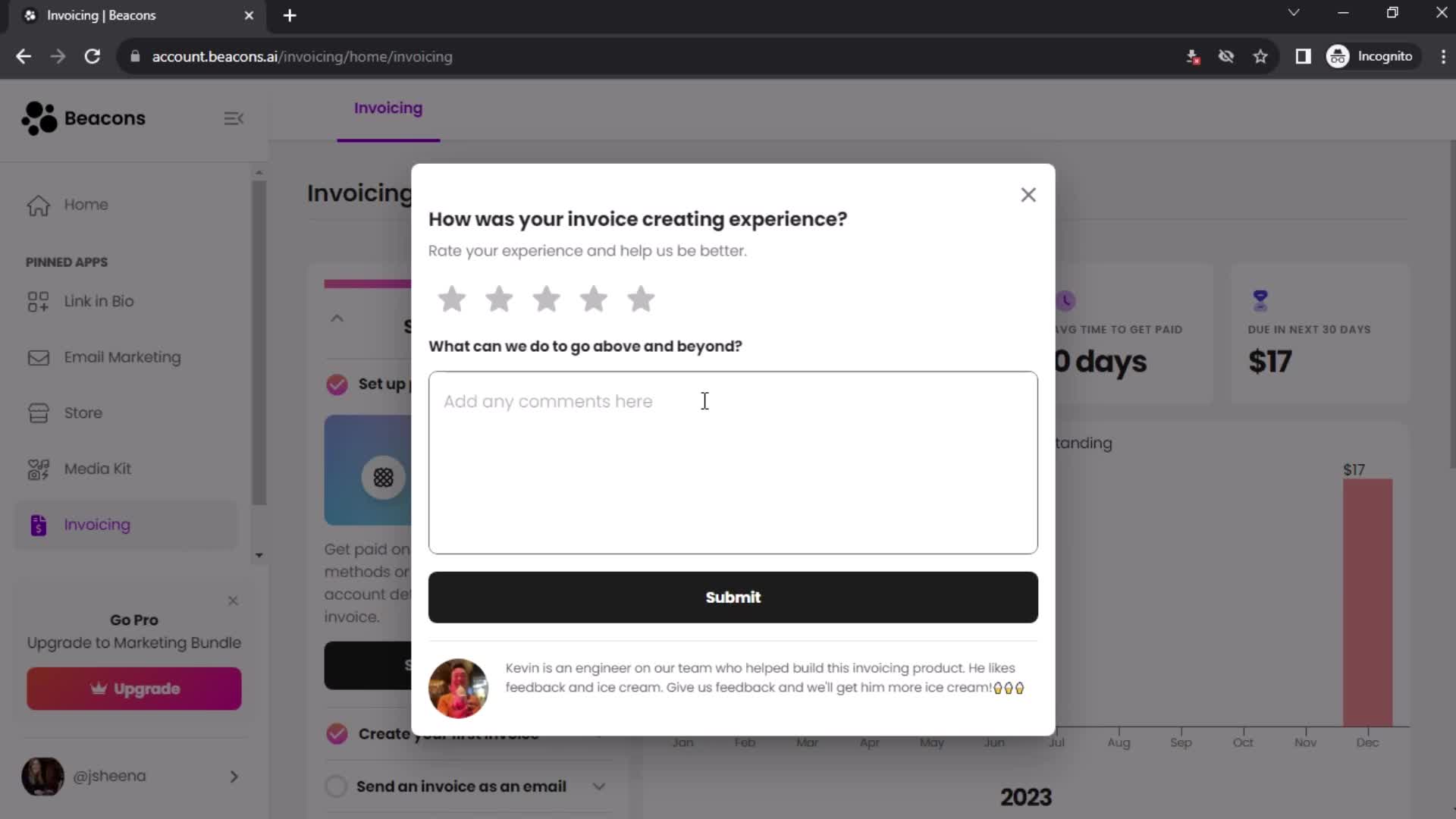Viewport: 1456px width, 819px height.
Task: Select the Store sidebar icon
Action: (38, 413)
